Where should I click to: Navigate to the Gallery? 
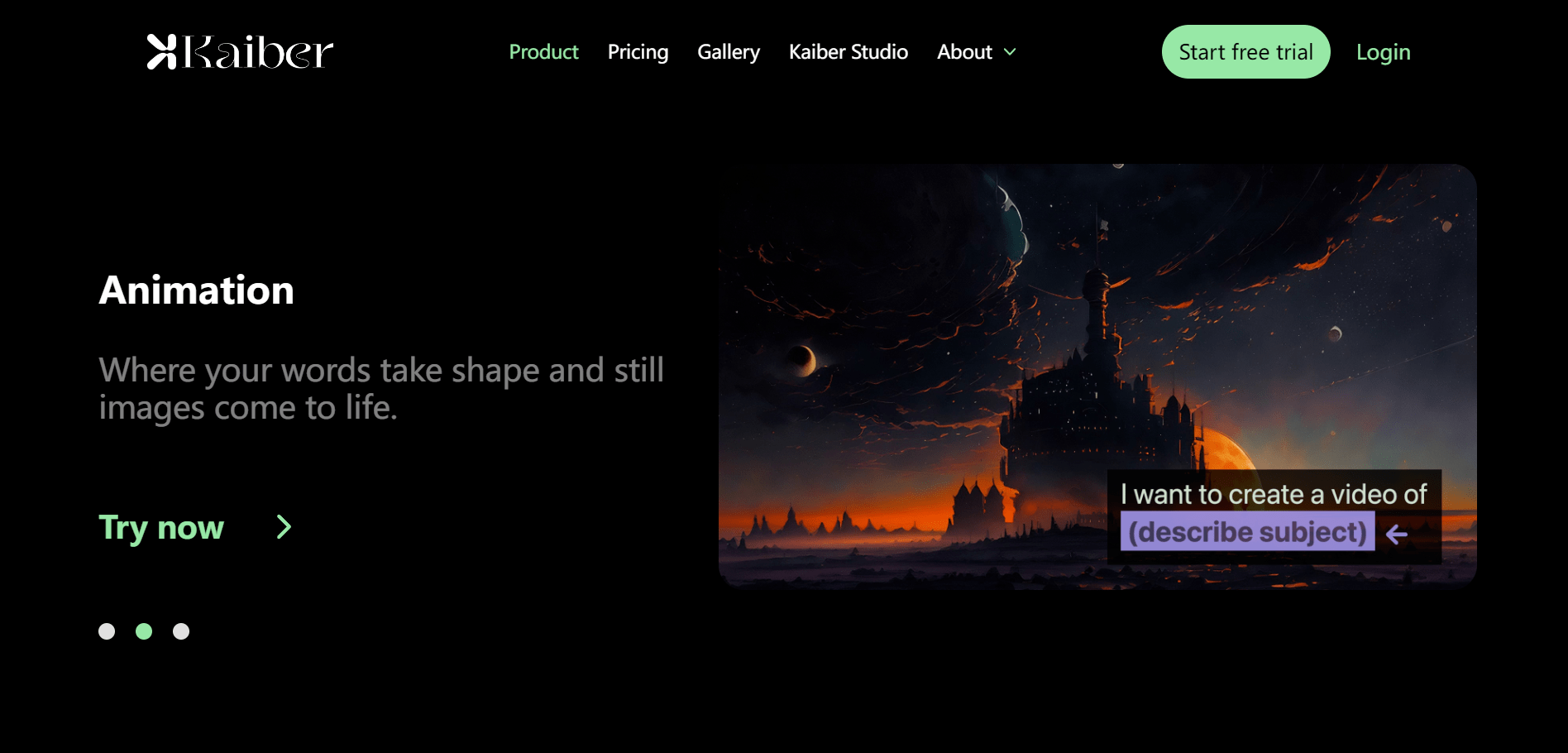click(x=729, y=51)
